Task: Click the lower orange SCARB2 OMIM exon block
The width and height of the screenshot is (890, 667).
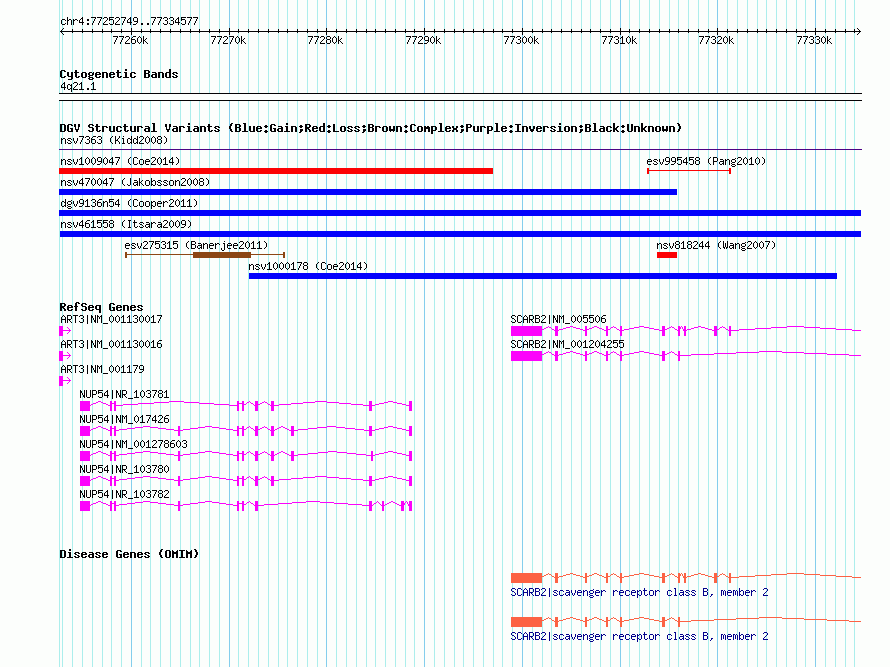Action: pyautogui.click(x=526, y=622)
